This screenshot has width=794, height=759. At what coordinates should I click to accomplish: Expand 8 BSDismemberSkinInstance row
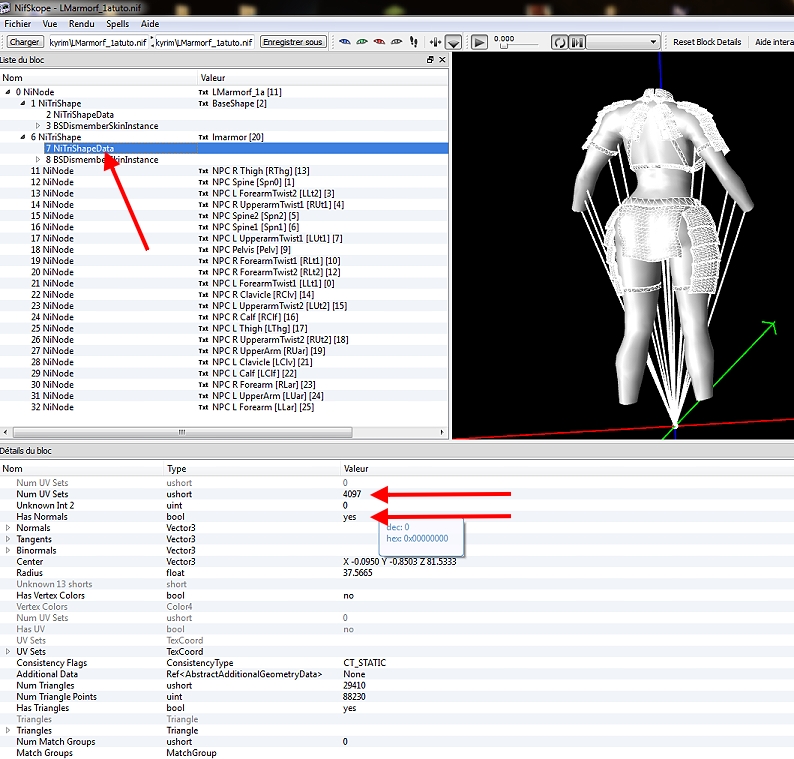pos(38,159)
